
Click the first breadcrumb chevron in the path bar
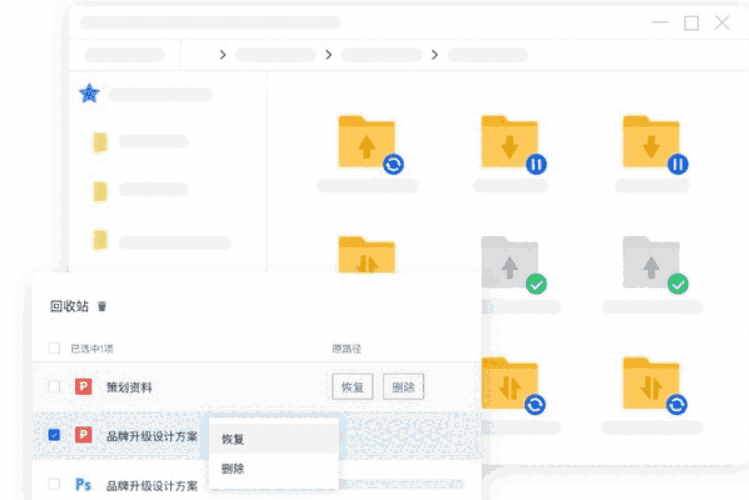coord(223,55)
